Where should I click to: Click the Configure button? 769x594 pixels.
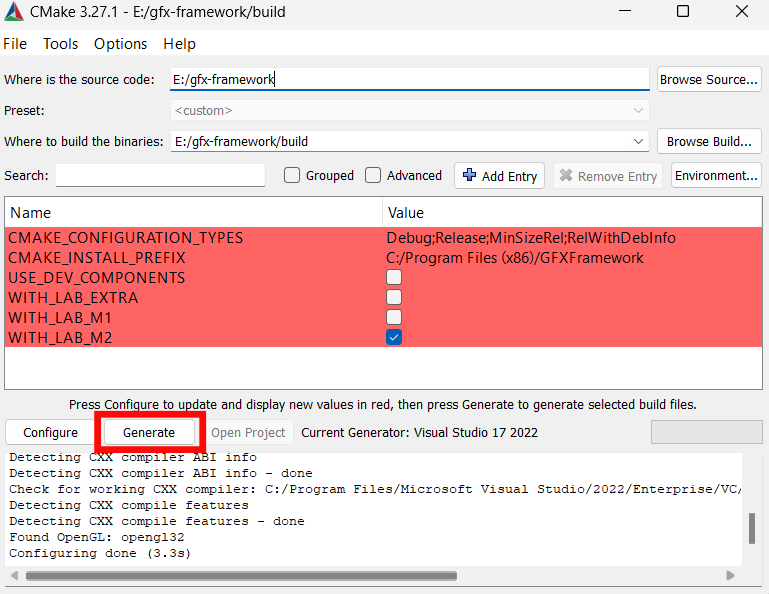[51, 432]
